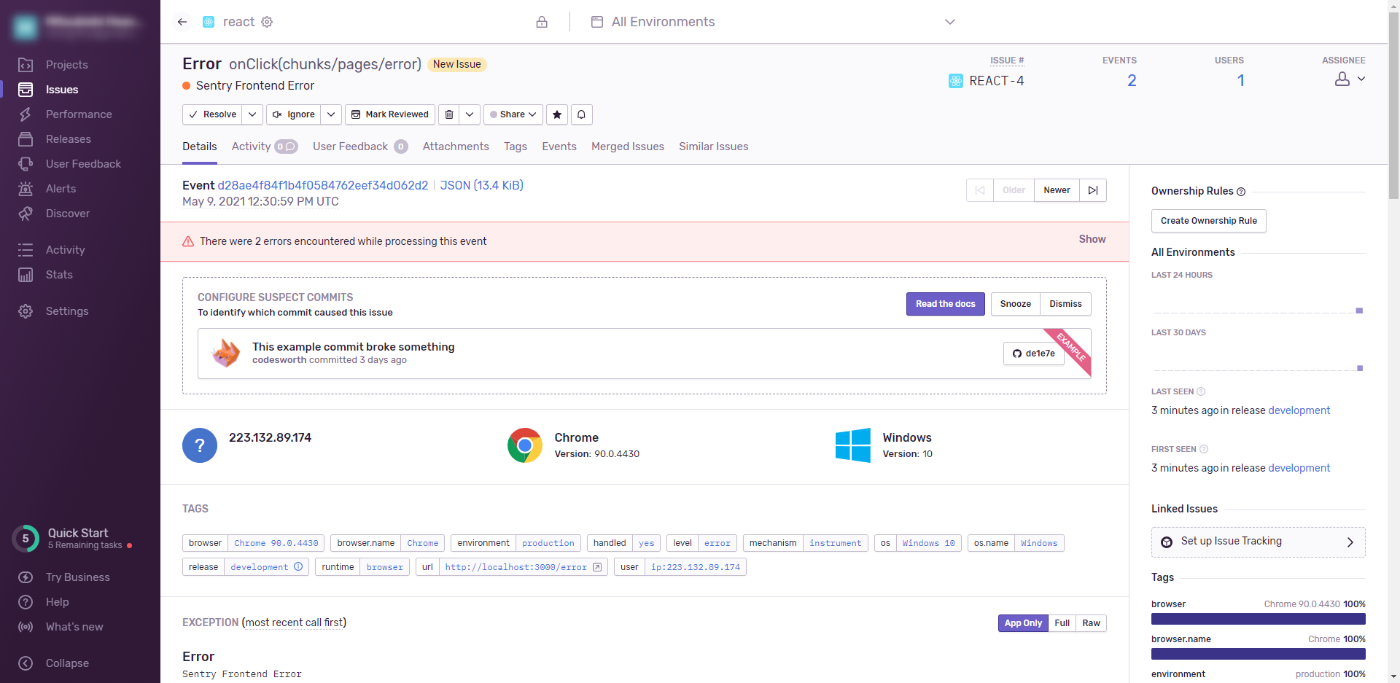This screenshot has width=1400, height=683.
Task: Switch to the Events tab
Action: (x=559, y=146)
